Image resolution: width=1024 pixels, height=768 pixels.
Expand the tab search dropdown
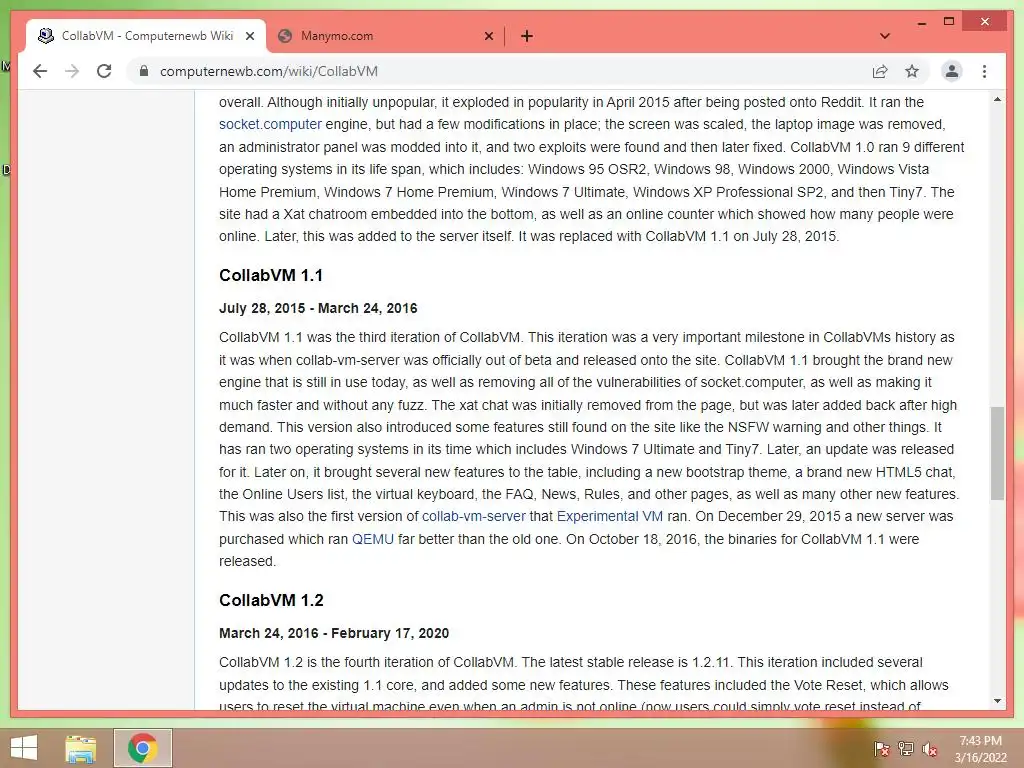click(x=885, y=36)
